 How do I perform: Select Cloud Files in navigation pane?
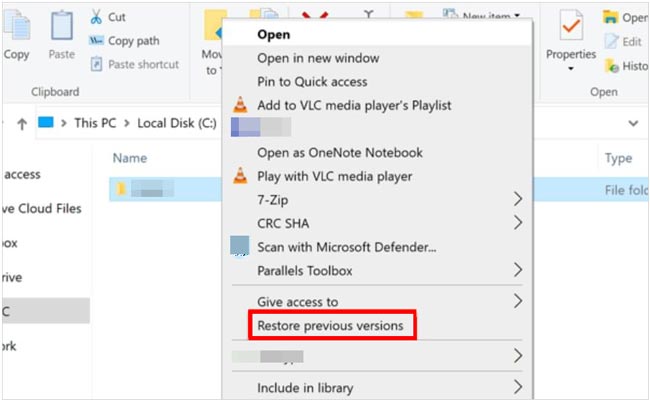pos(42,209)
